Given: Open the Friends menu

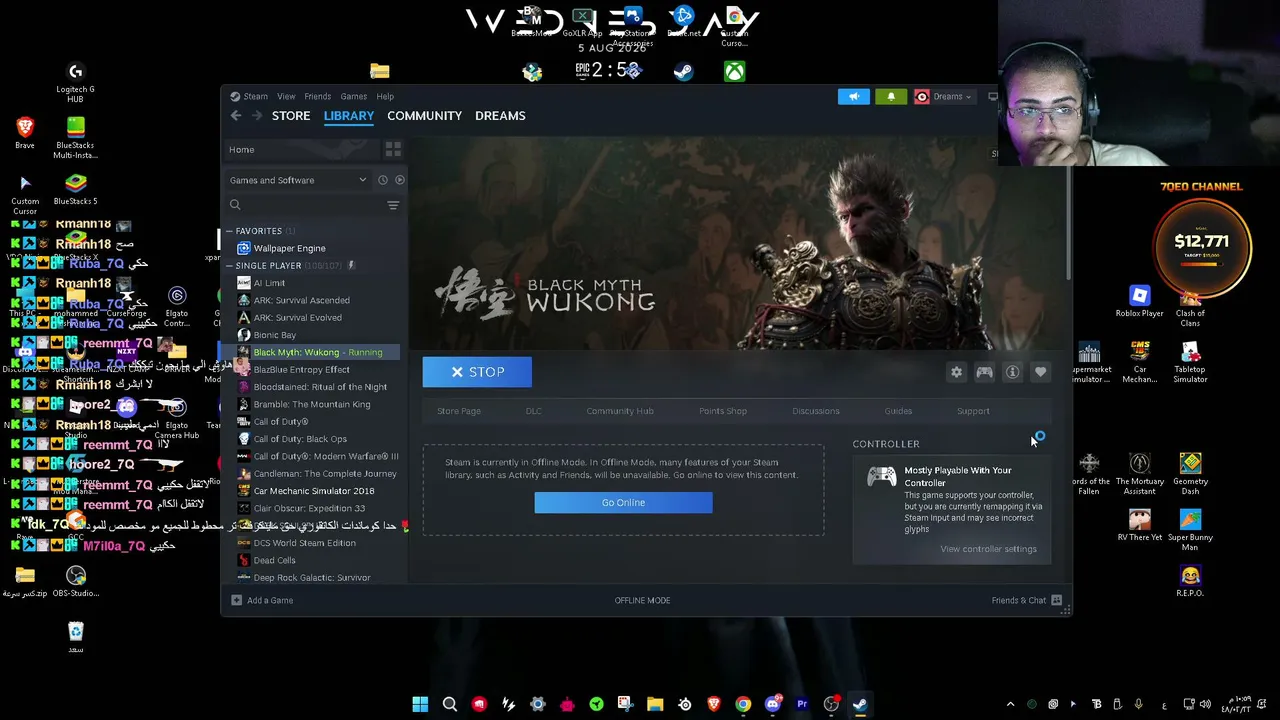Looking at the screenshot, I should pos(317,97).
